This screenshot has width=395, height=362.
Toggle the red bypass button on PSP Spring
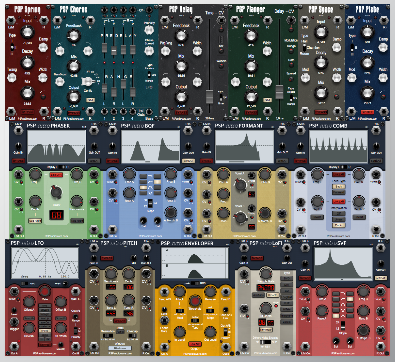[27, 112]
